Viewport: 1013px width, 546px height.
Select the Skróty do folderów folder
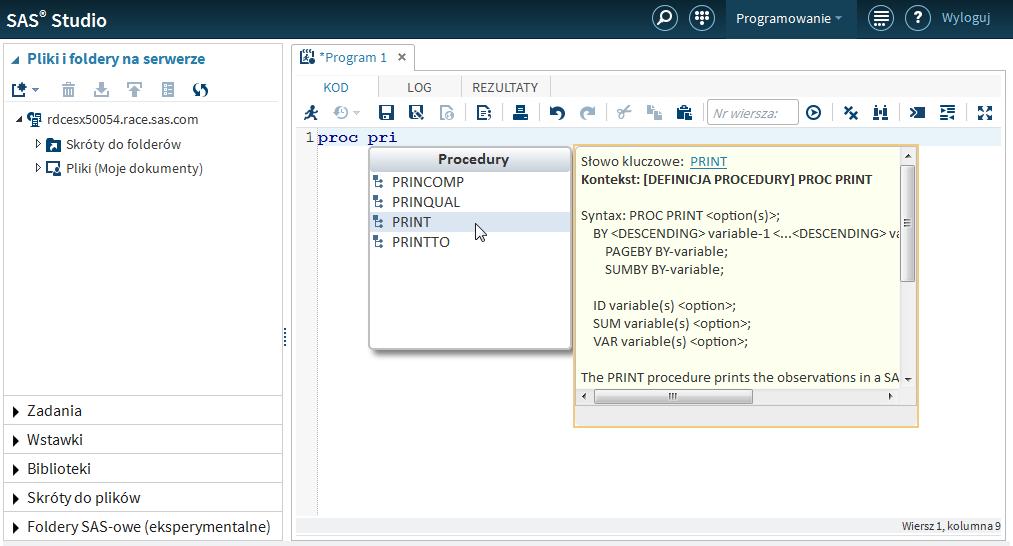pos(123,144)
